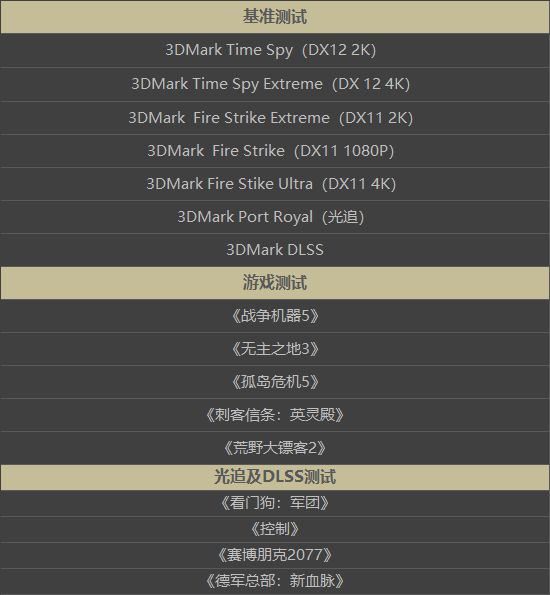Select 《刺客信条：英灵殿》 row
This screenshot has width=550, height=595.
click(275, 415)
